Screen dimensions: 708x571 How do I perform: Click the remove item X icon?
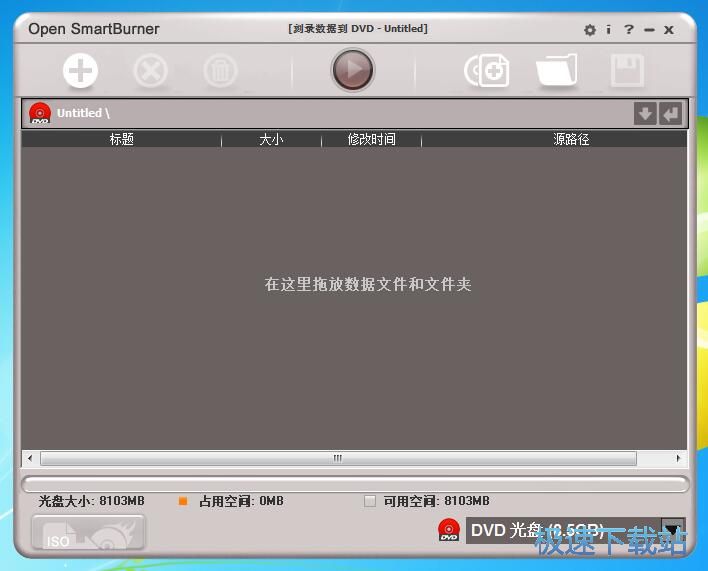(150, 71)
